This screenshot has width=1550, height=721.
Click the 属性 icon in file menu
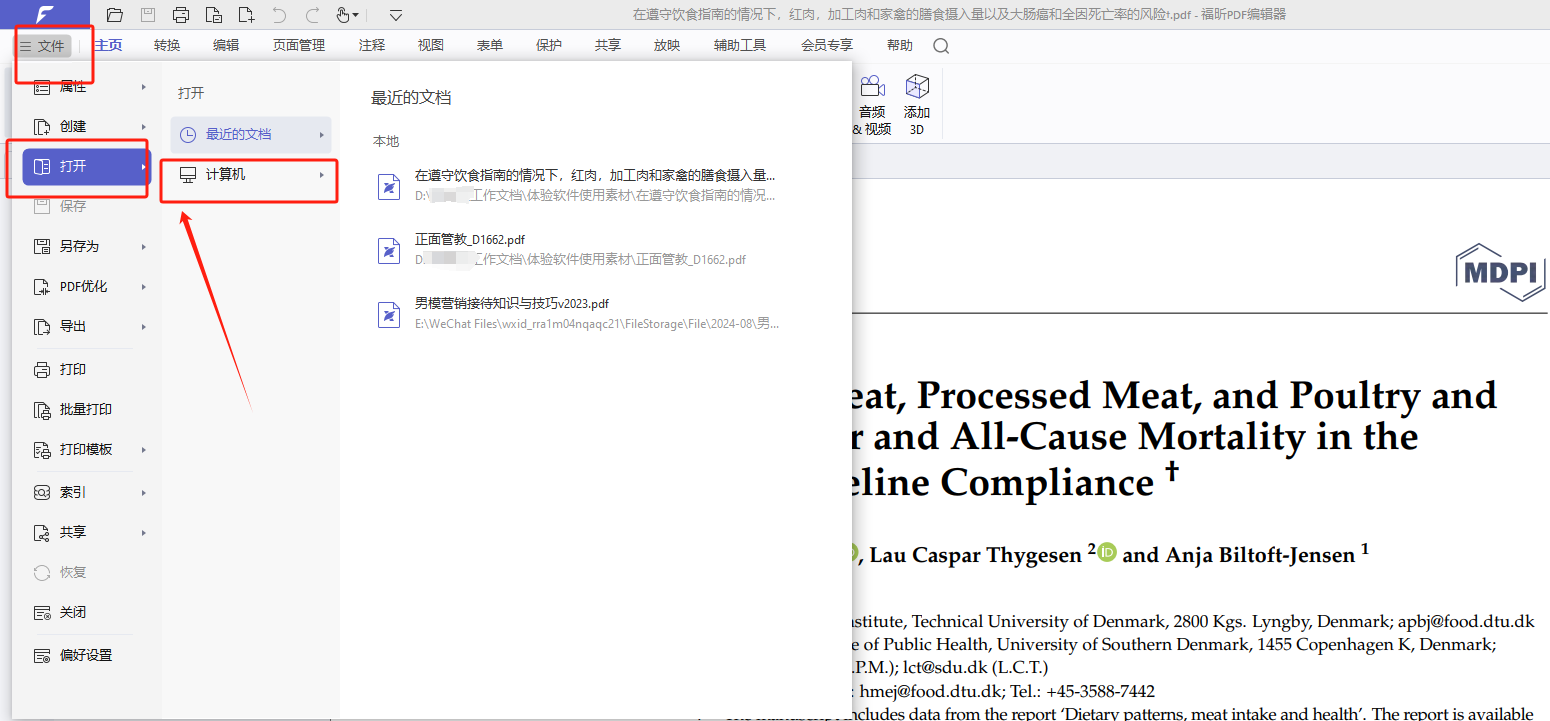click(x=42, y=87)
